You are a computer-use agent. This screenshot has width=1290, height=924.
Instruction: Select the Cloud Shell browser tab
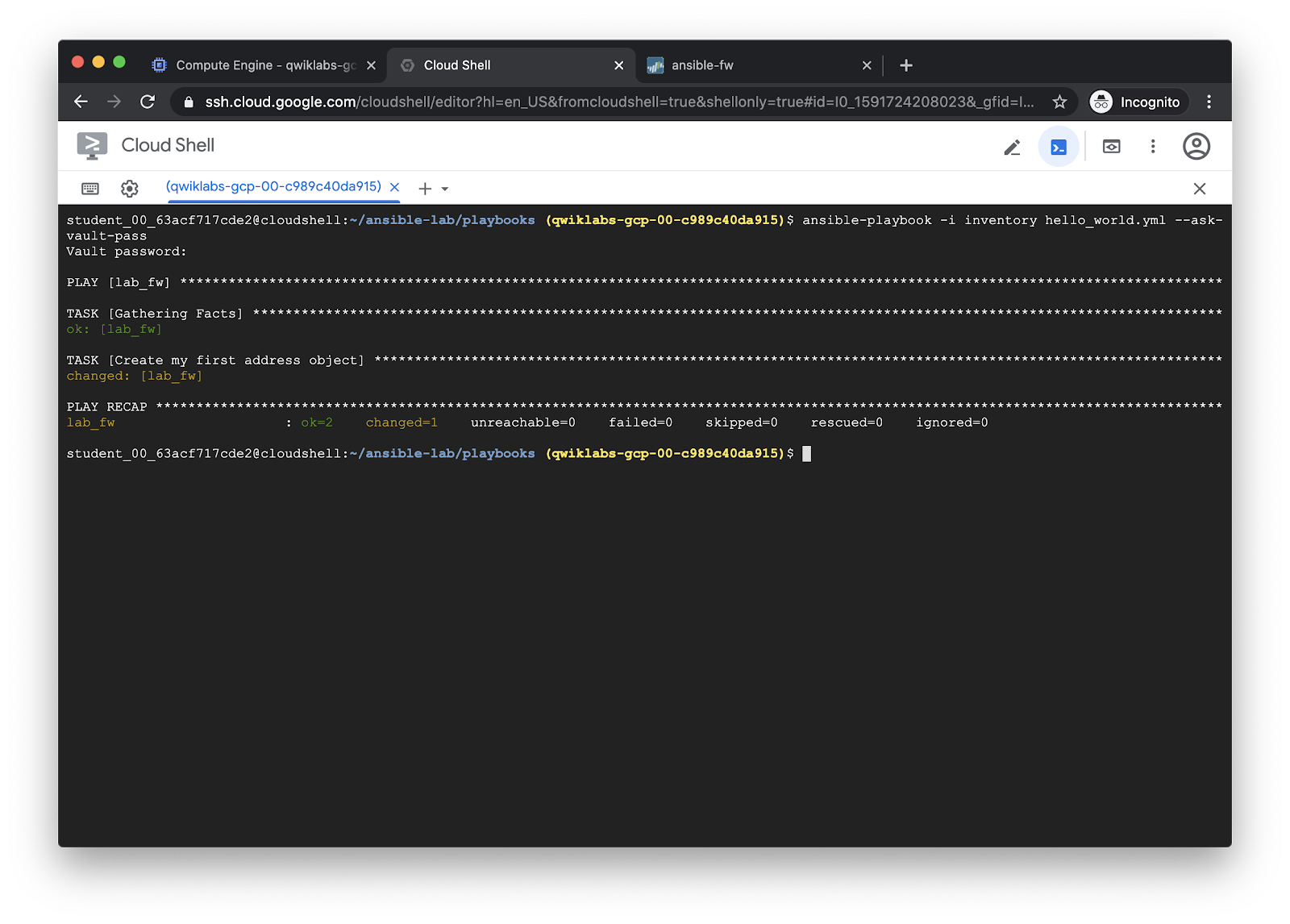511,65
